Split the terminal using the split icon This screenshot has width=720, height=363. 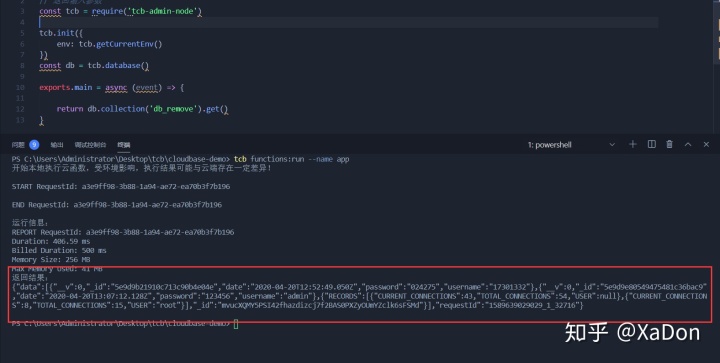tap(652, 145)
